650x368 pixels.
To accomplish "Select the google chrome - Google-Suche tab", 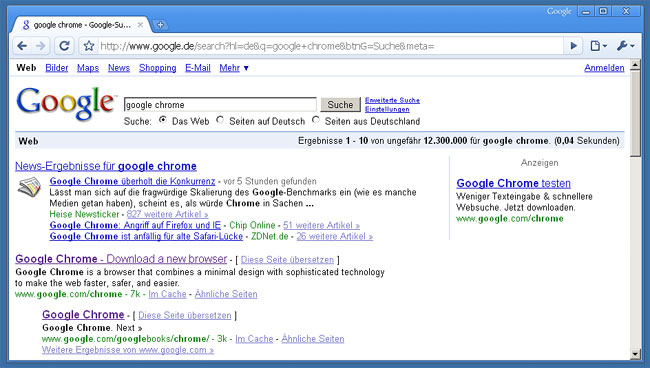I will (x=82, y=25).
